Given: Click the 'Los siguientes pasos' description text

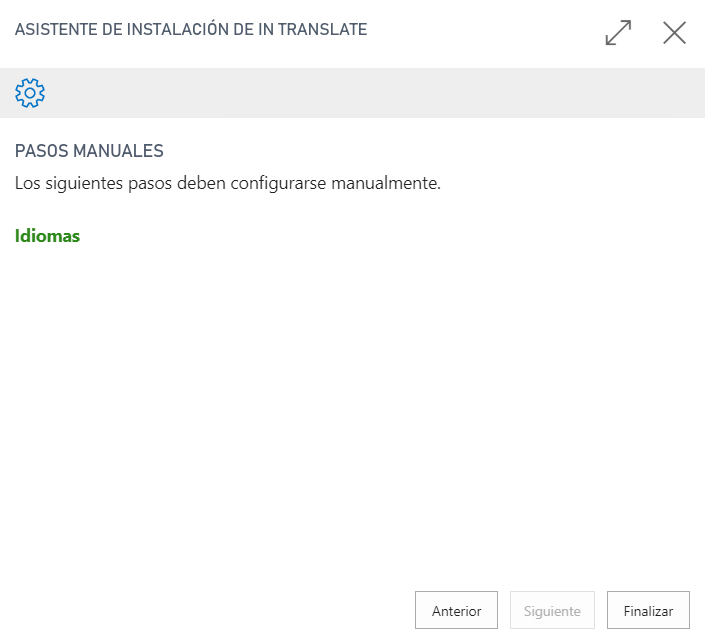Looking at the screenshot, I should (228, 183).
